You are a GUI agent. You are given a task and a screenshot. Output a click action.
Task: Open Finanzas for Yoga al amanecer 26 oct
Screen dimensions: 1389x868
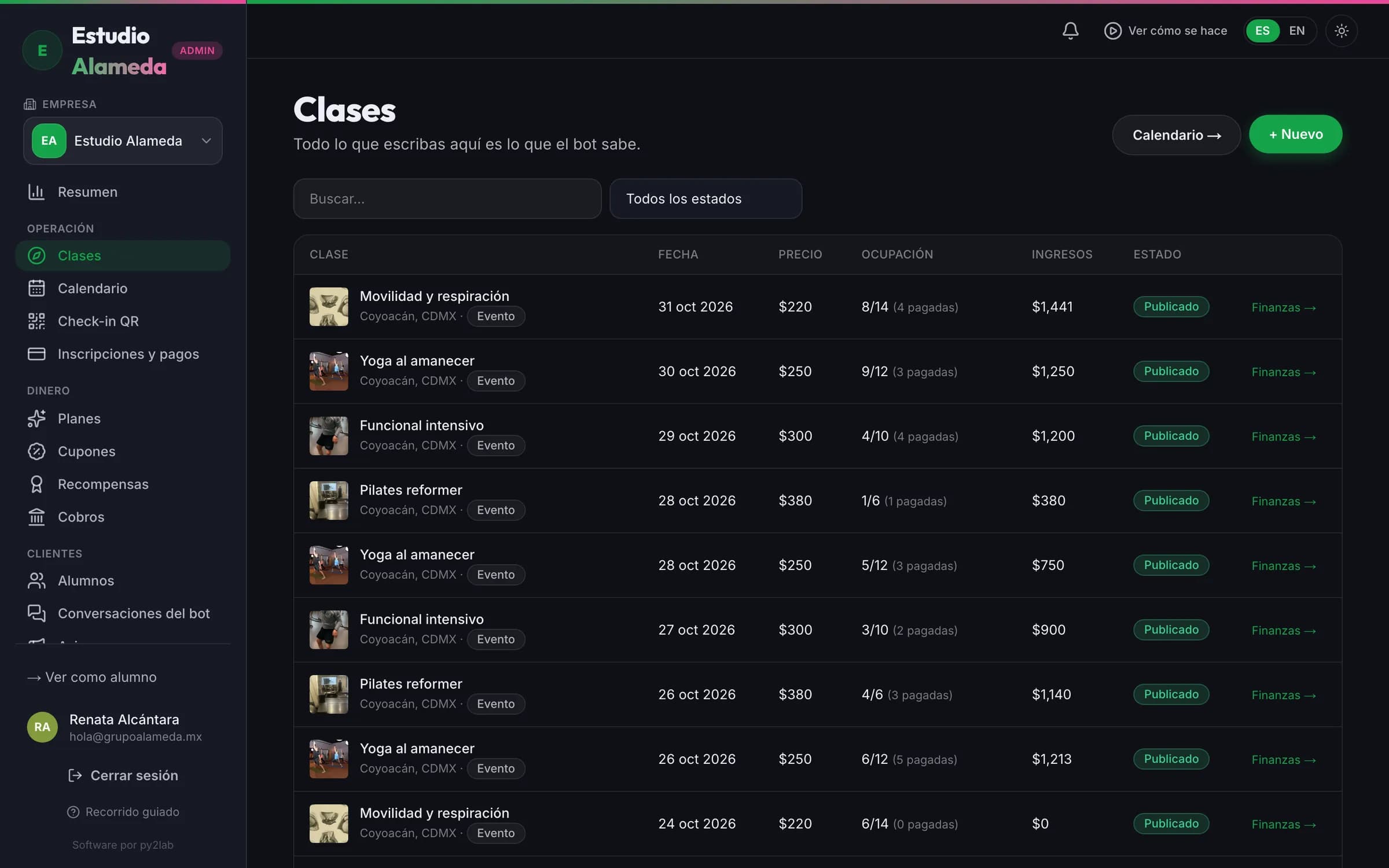point(1284,760)
